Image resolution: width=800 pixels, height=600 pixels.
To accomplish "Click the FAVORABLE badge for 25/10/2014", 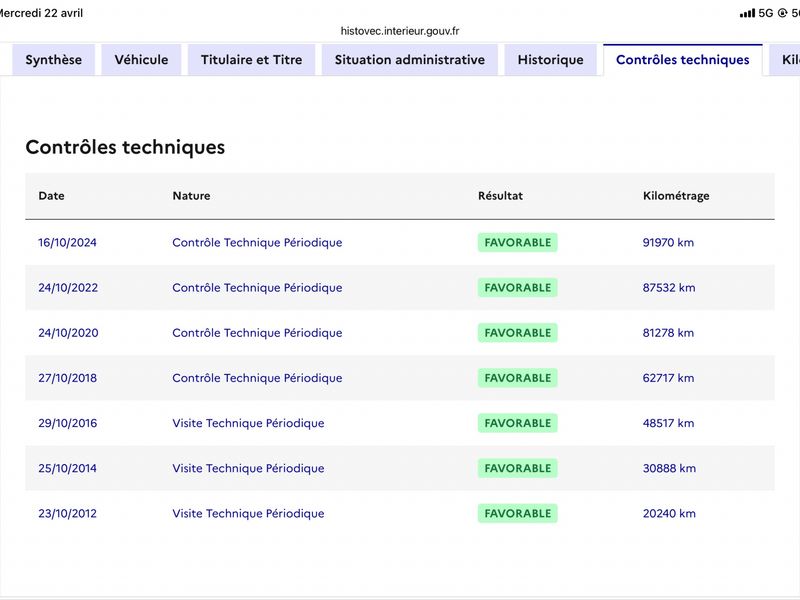I will (518, 468).
